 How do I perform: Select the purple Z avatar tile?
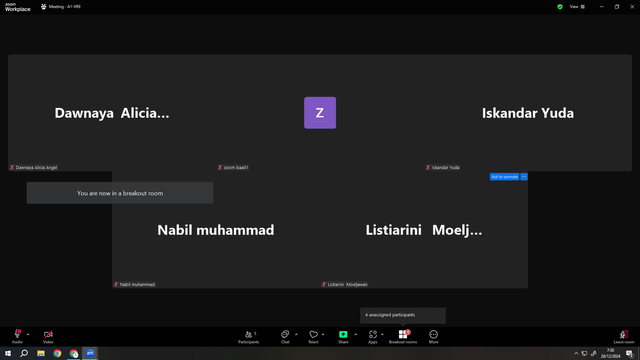pos(320,113)
